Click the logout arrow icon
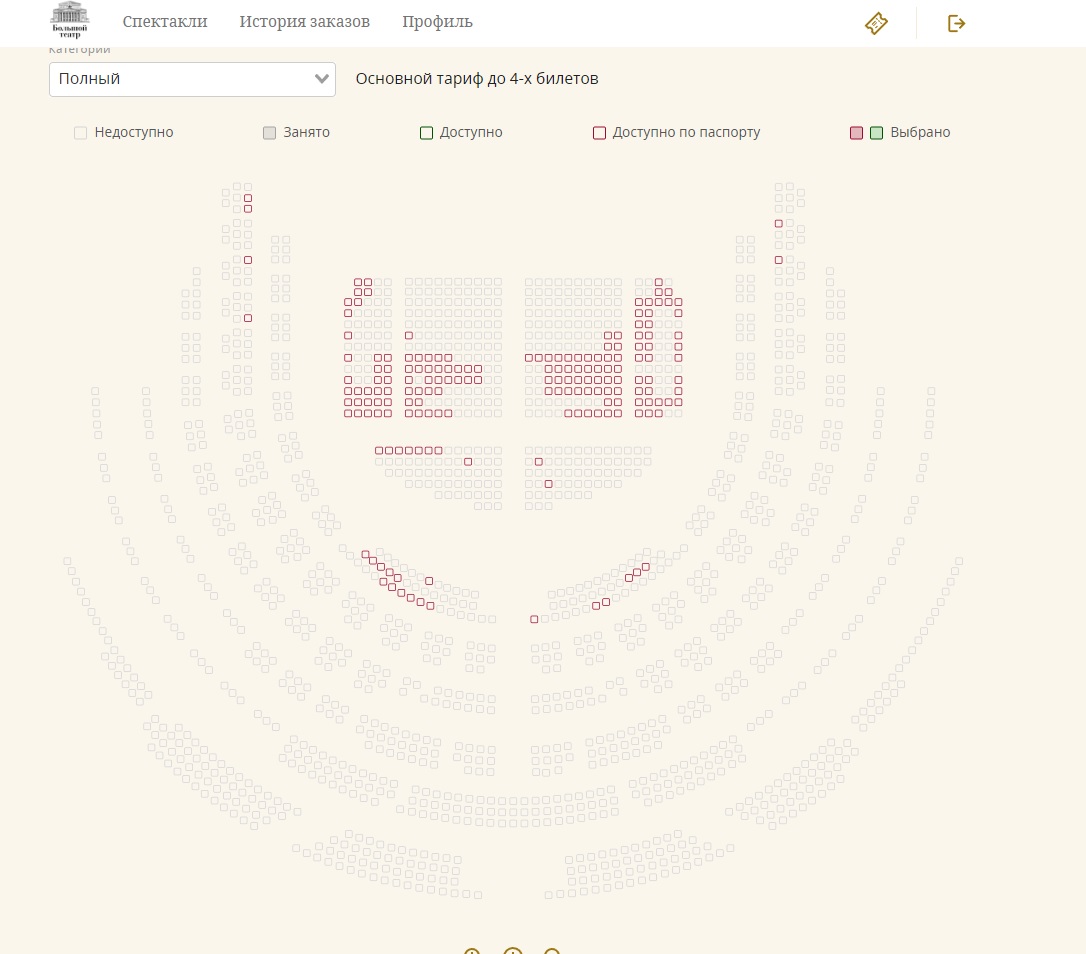The height and width of the screenshot is (954, 1086). click(956, 23)
